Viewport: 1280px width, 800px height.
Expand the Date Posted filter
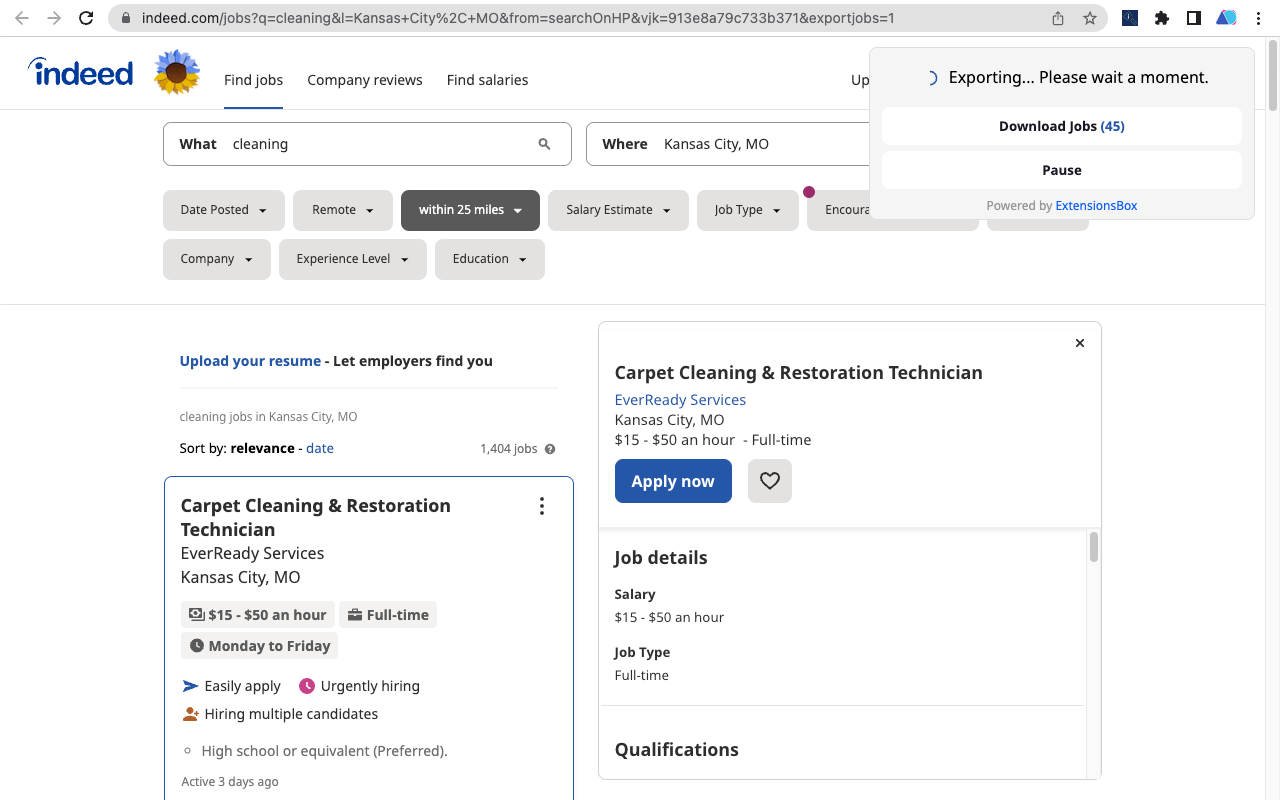(x=223, y=210)
